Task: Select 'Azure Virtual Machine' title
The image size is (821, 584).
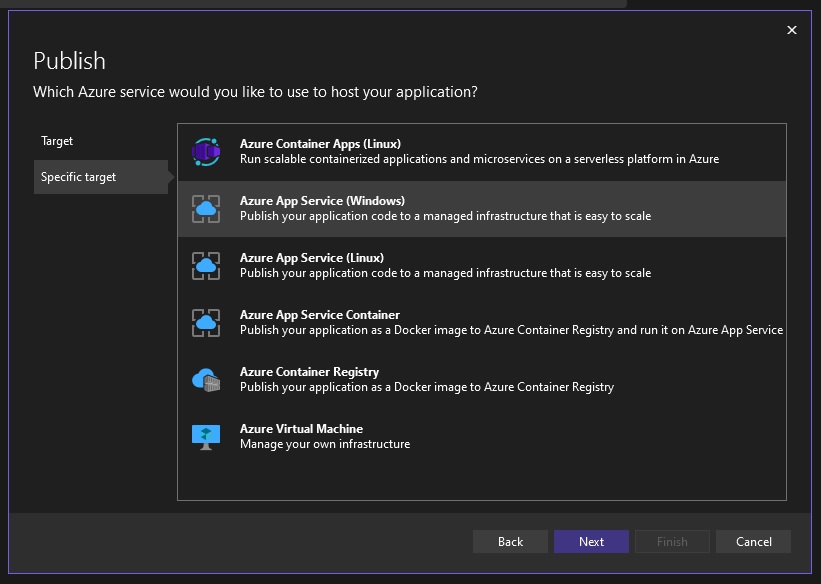Action: coord(301,428)
